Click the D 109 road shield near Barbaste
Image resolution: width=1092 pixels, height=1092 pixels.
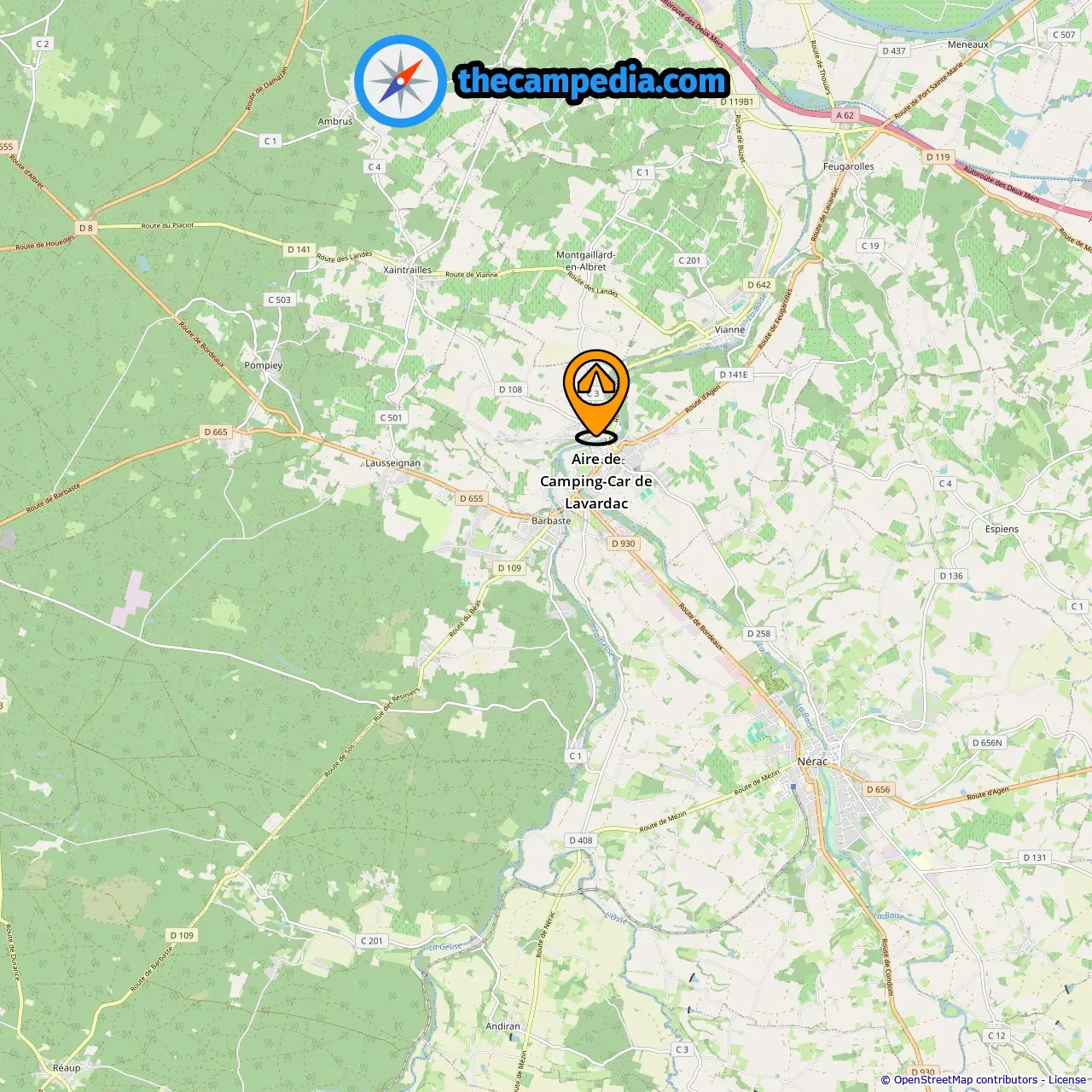pos(509,567)
